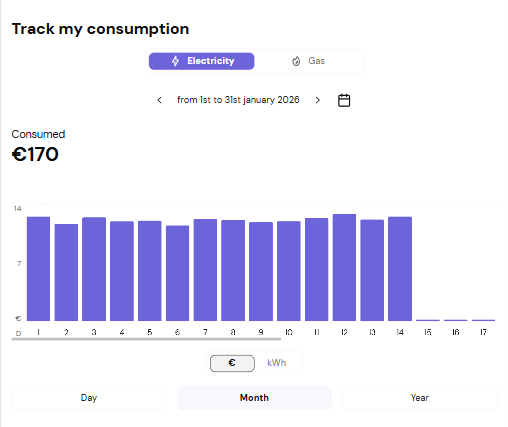This screenshot has height=427, width=508.
Task: Click the bar for day 11
Action: click(317, 269)
